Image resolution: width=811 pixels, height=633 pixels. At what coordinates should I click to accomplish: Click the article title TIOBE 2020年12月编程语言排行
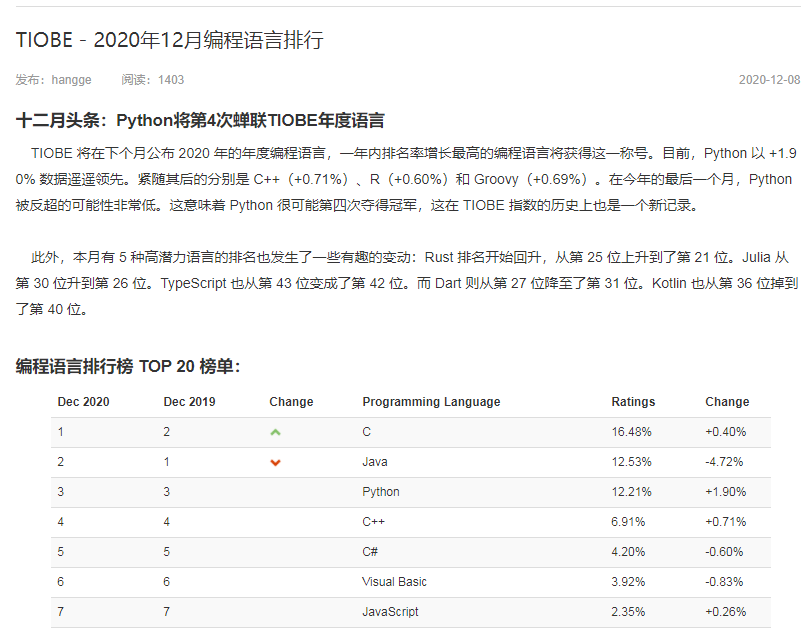click(x=170, y=40)
